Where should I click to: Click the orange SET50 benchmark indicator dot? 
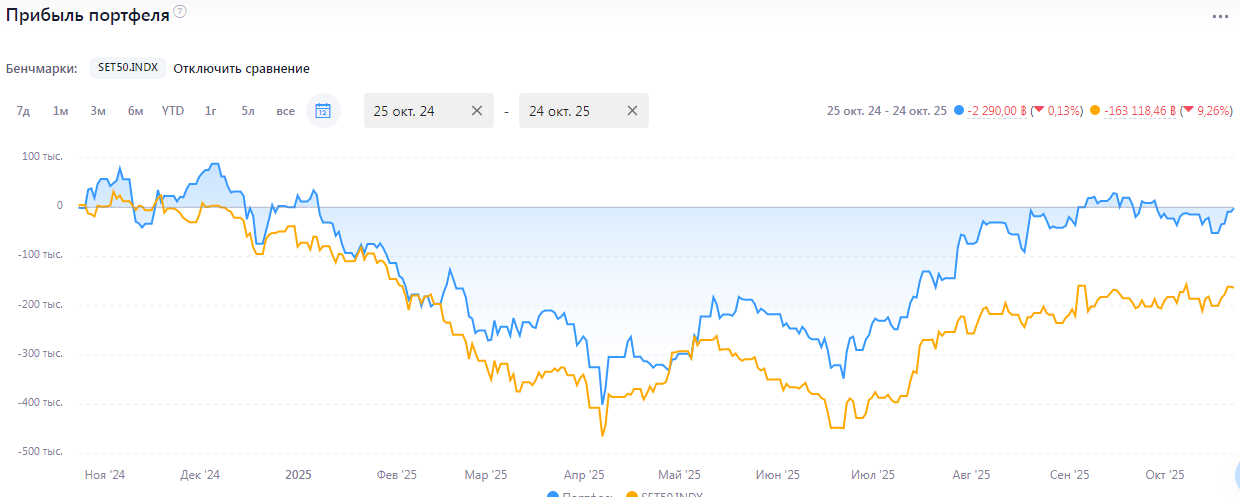point(1096,111)
